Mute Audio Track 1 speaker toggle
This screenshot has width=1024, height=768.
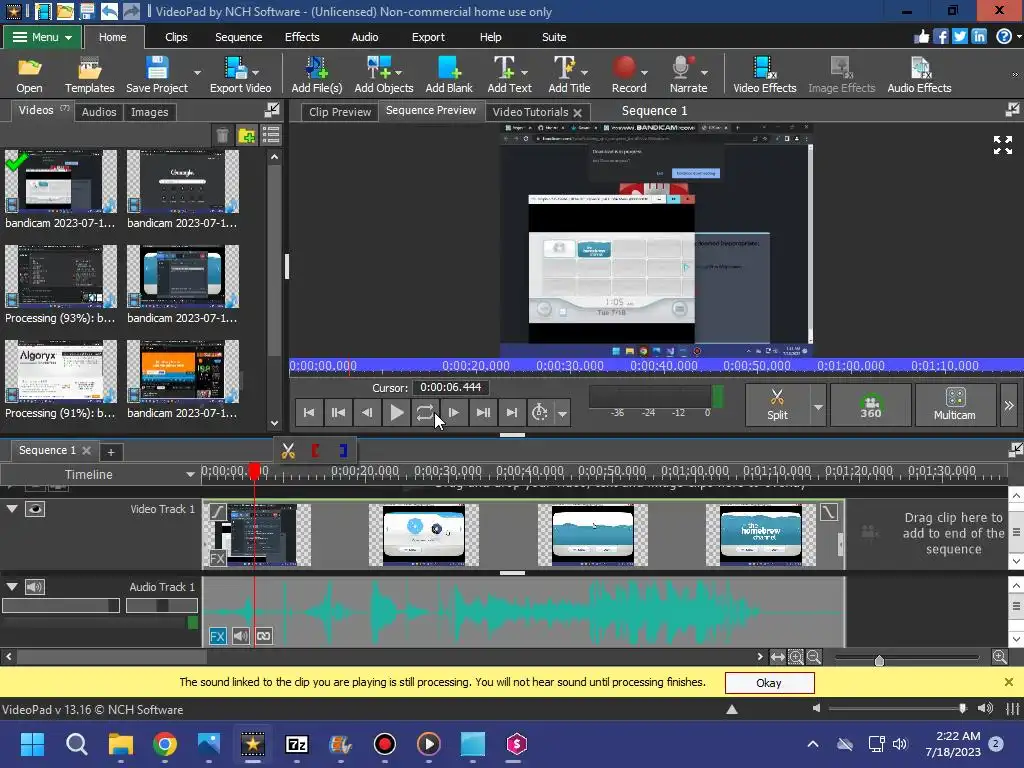(35, 587)
